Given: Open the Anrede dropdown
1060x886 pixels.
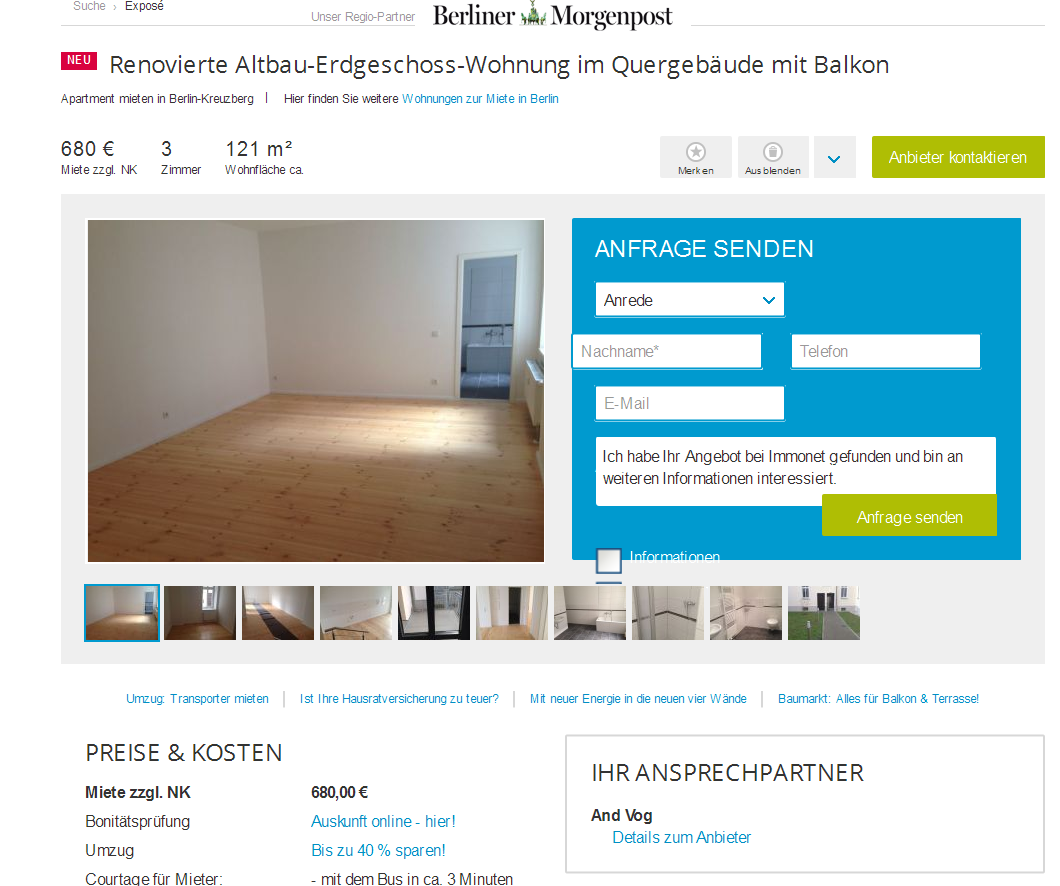Looking at the screenshot, I should pyautogui.click(x=690, y=300).
